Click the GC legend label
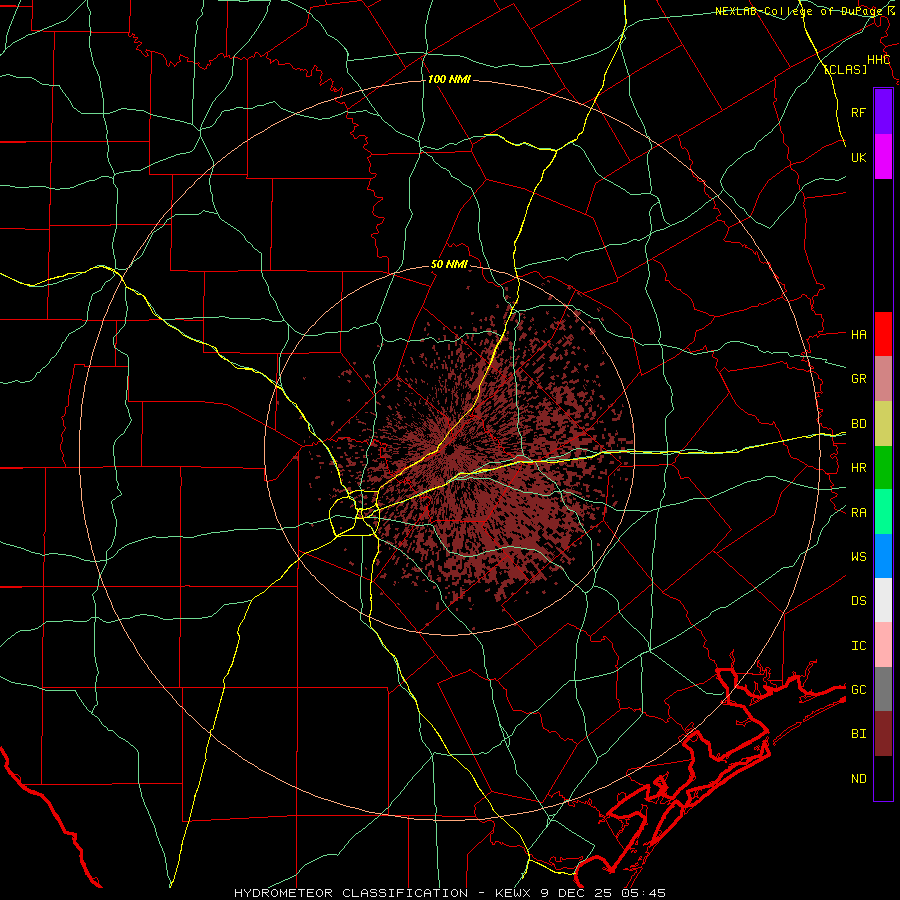Screen dimensions: 900x900 (x=858, y=690)
